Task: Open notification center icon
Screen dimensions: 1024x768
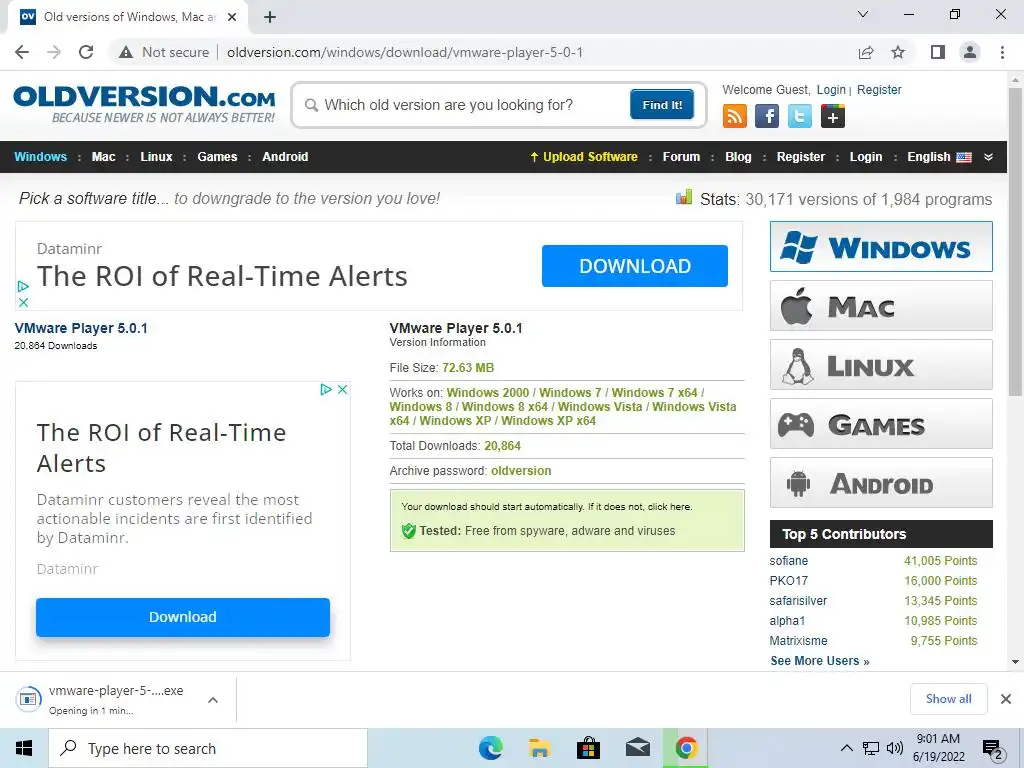Action: pos(993,749)
